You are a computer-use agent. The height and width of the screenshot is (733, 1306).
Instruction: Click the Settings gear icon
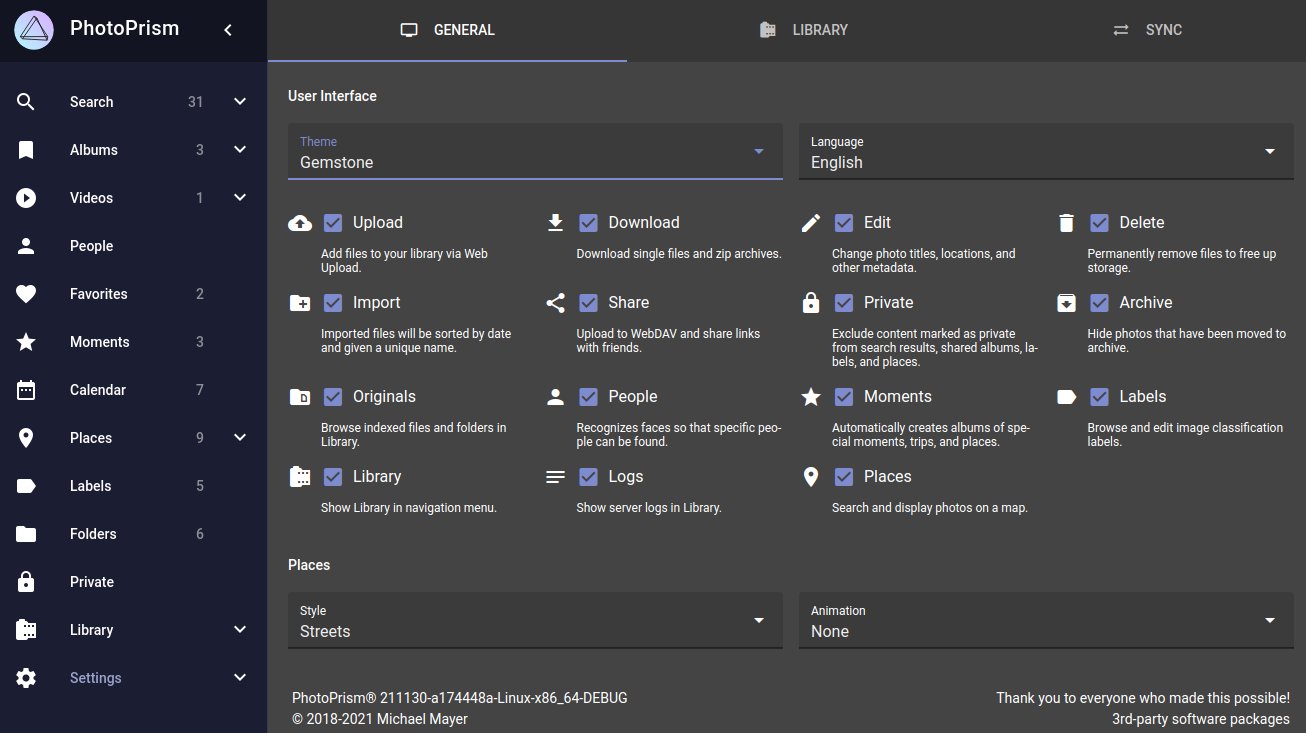[26, 678]
